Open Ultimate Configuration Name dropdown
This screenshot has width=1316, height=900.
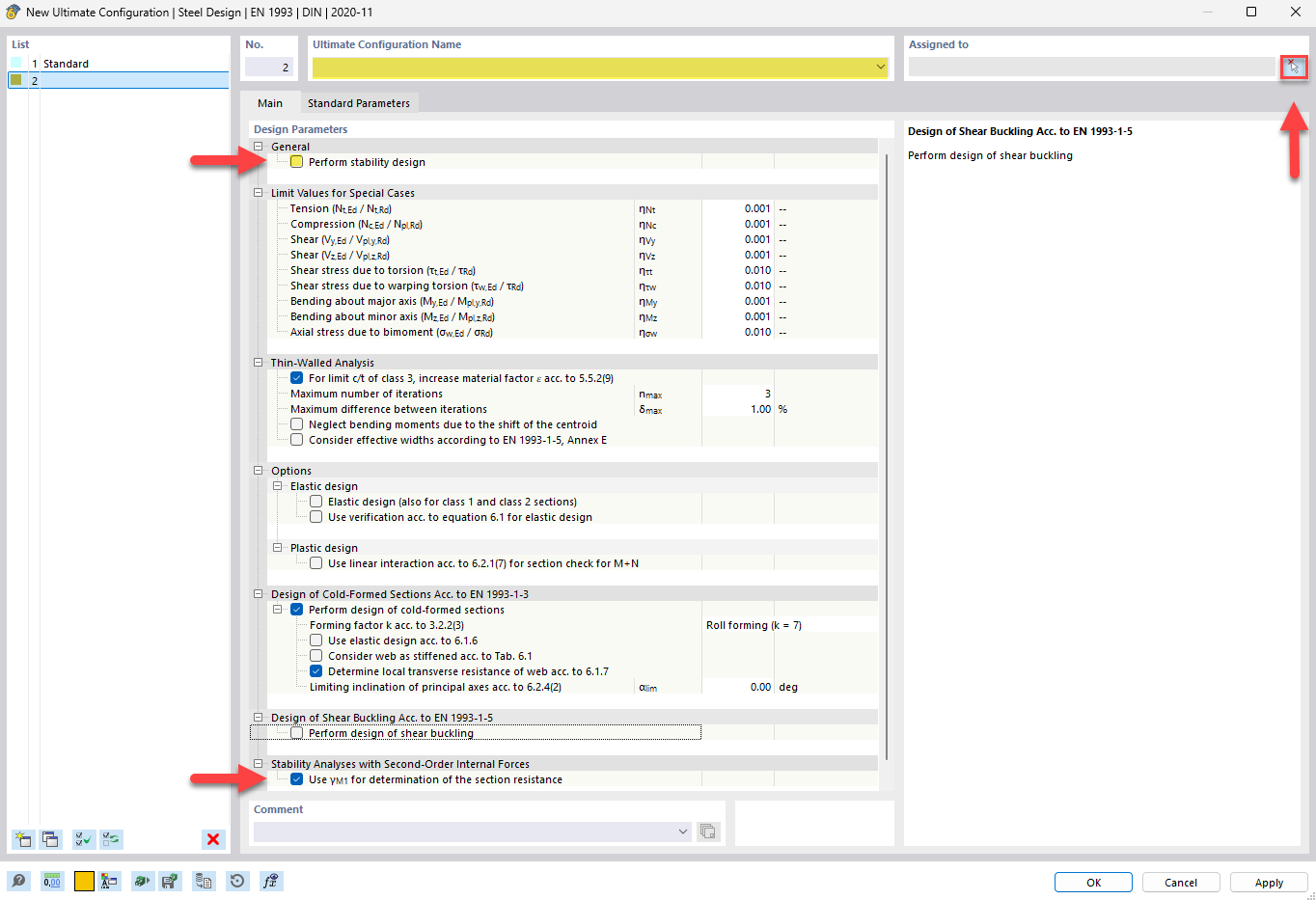[880, 67]
